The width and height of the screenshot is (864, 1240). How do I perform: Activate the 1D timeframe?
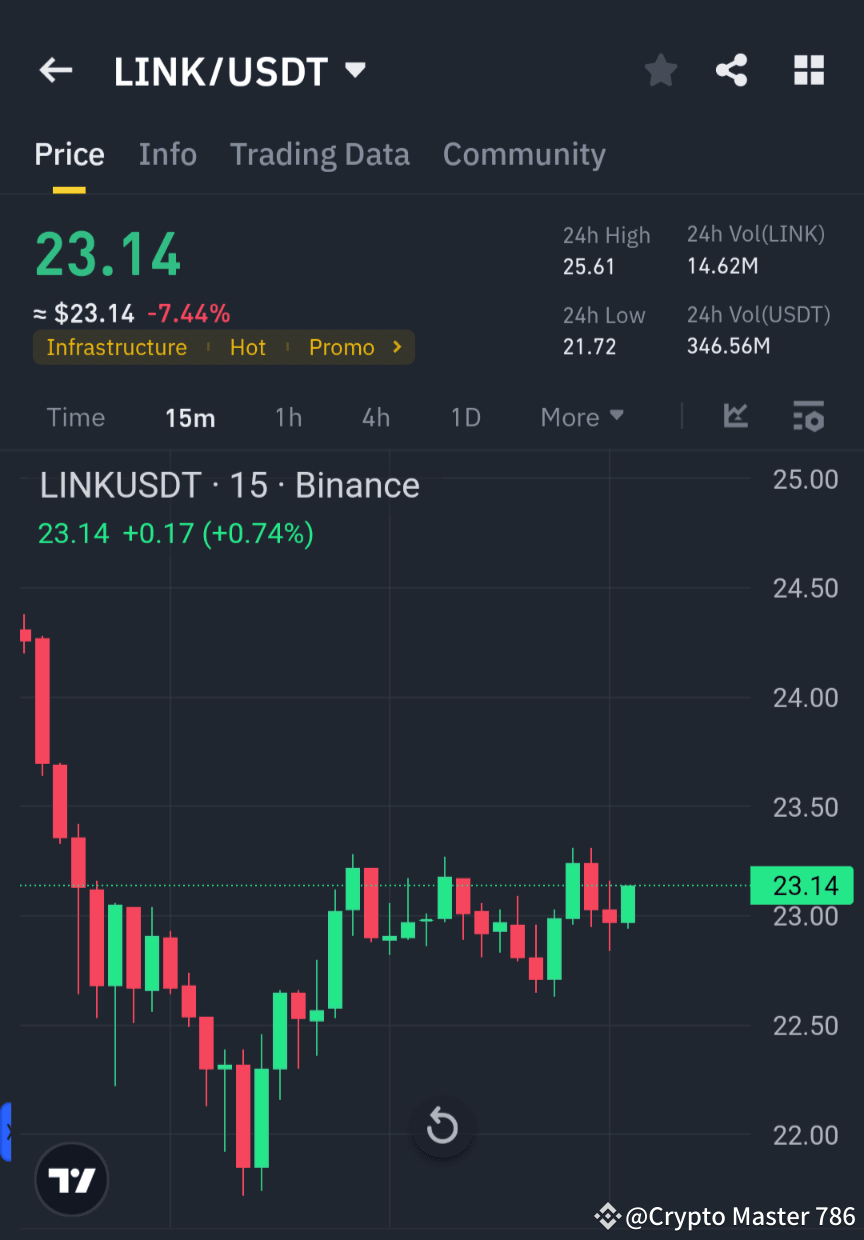point(465,418)
